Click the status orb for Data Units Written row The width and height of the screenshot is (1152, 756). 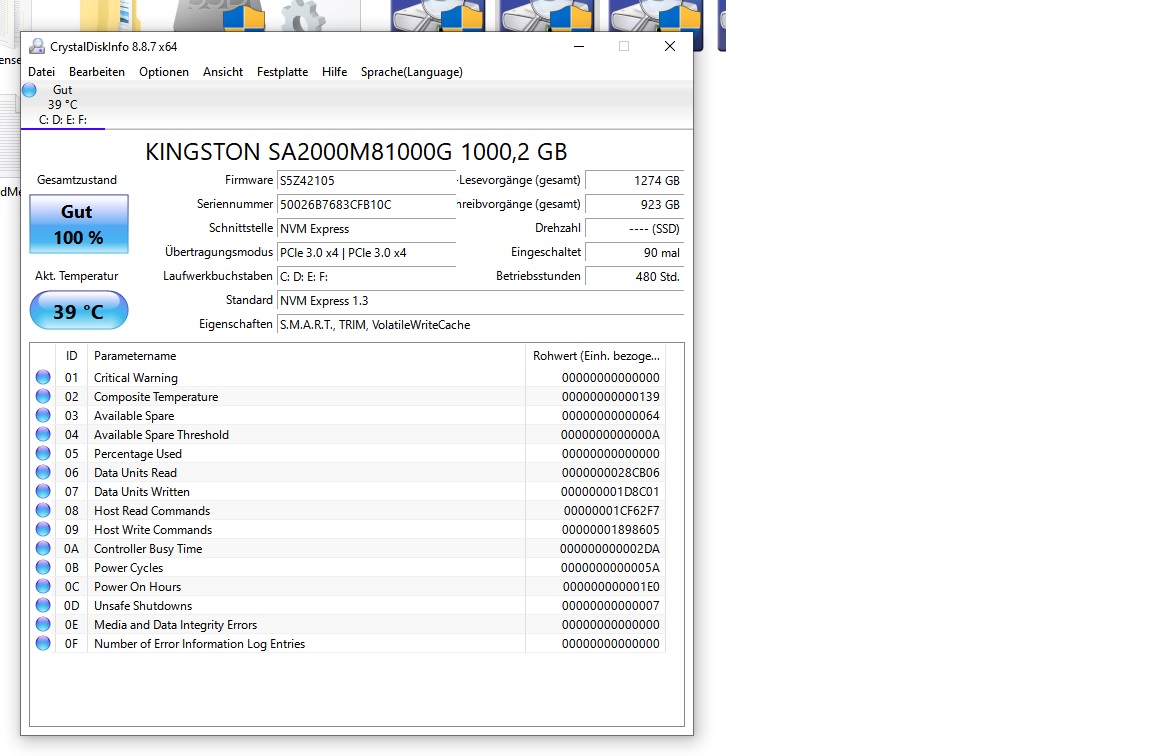tap(43, 492)
